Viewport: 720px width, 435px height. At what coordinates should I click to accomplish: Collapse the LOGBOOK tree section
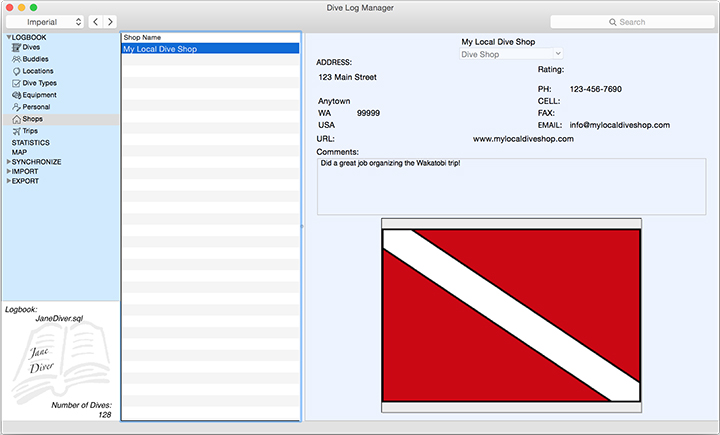[8, 37]
